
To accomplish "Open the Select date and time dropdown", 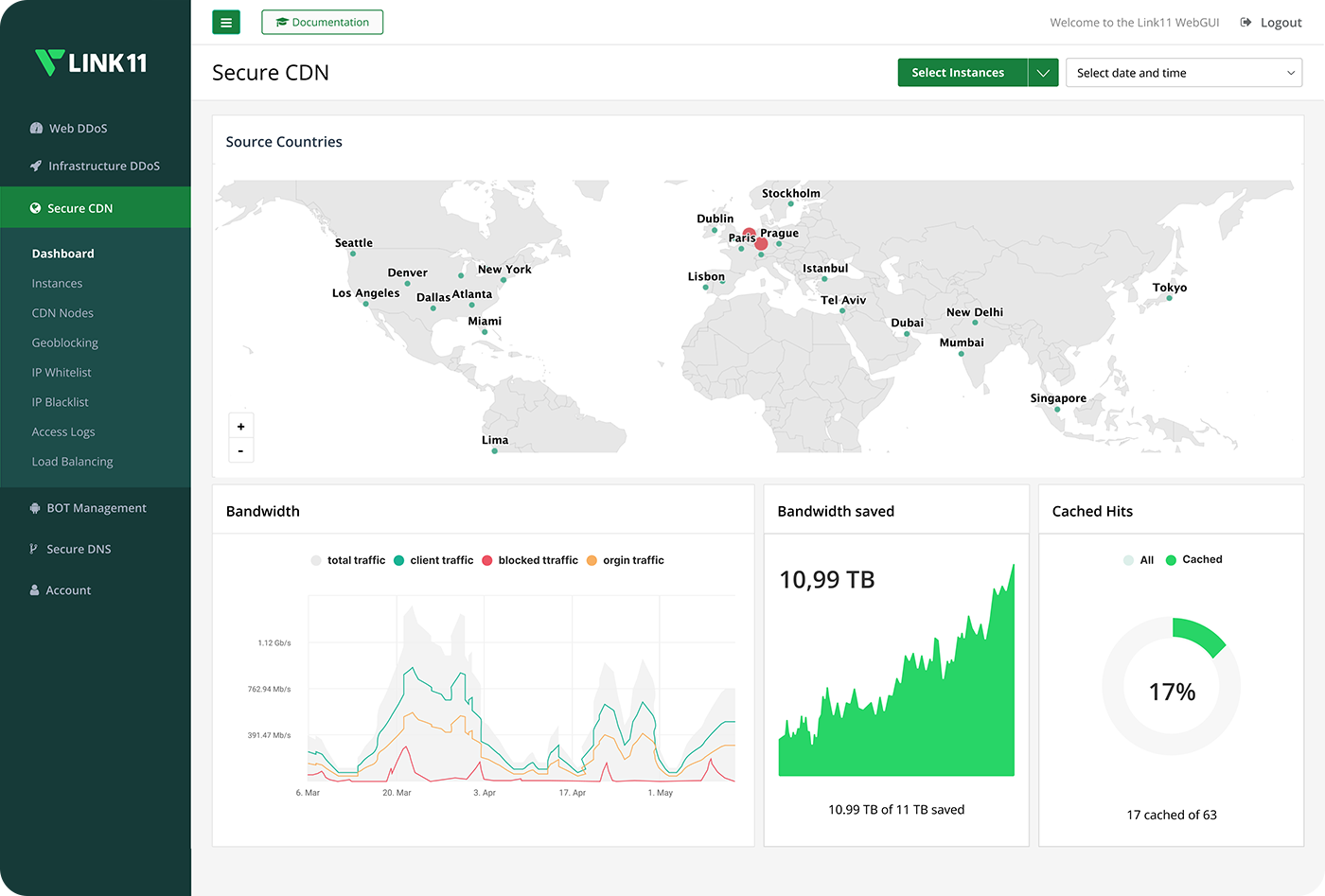I will pyautogui.click(x=1183, y=73).
